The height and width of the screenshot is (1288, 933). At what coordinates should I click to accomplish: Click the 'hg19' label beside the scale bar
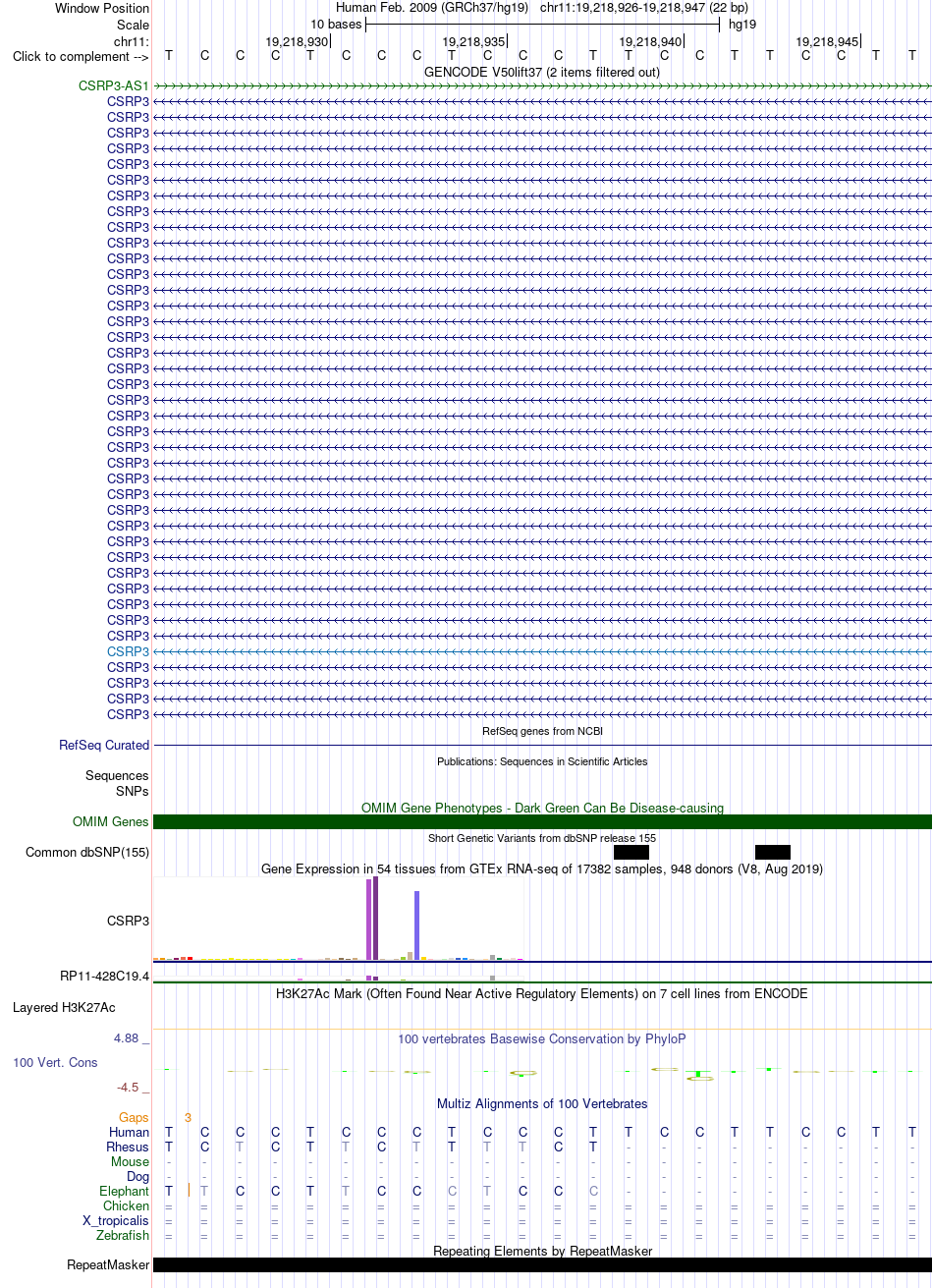point(742,24)
